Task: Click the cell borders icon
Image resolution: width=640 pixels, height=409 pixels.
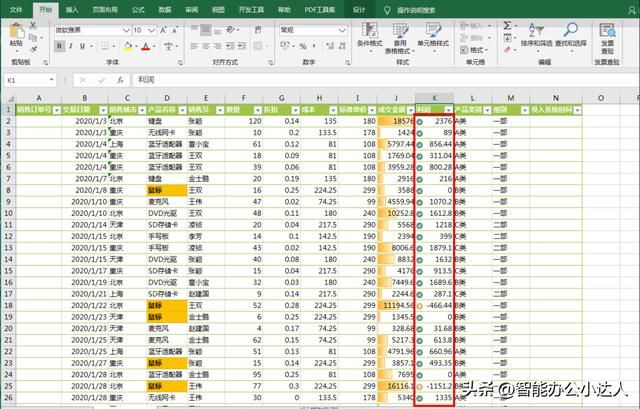Action: point(105,46)
